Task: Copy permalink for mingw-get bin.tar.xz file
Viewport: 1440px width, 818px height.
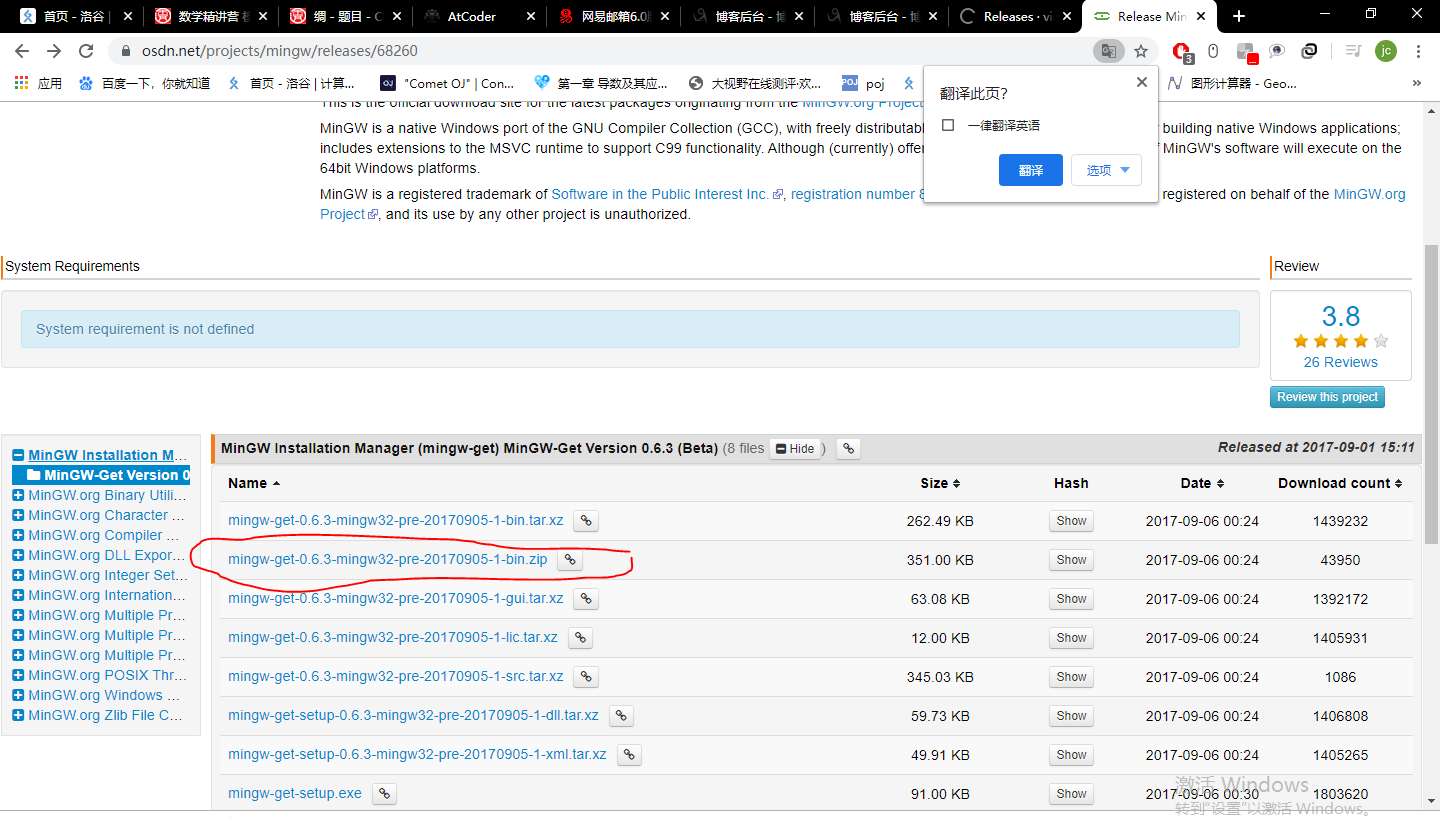Action: 587,521
